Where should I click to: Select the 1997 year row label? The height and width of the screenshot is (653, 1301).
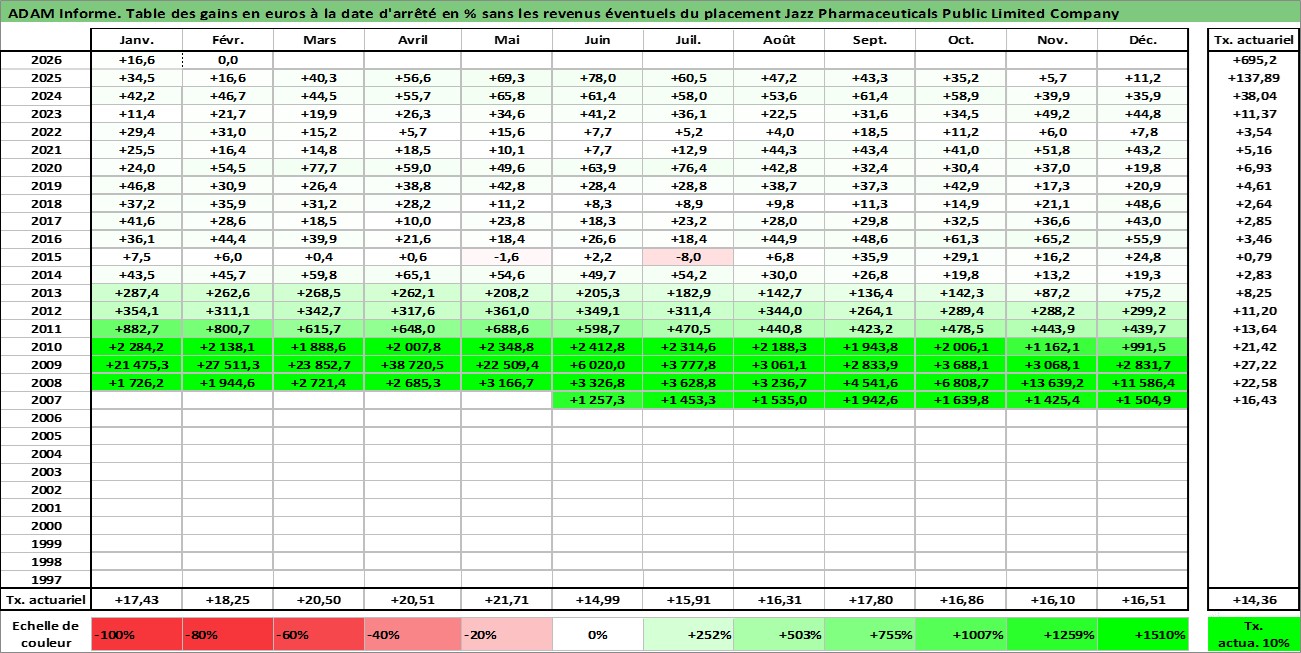pos(45,580)
